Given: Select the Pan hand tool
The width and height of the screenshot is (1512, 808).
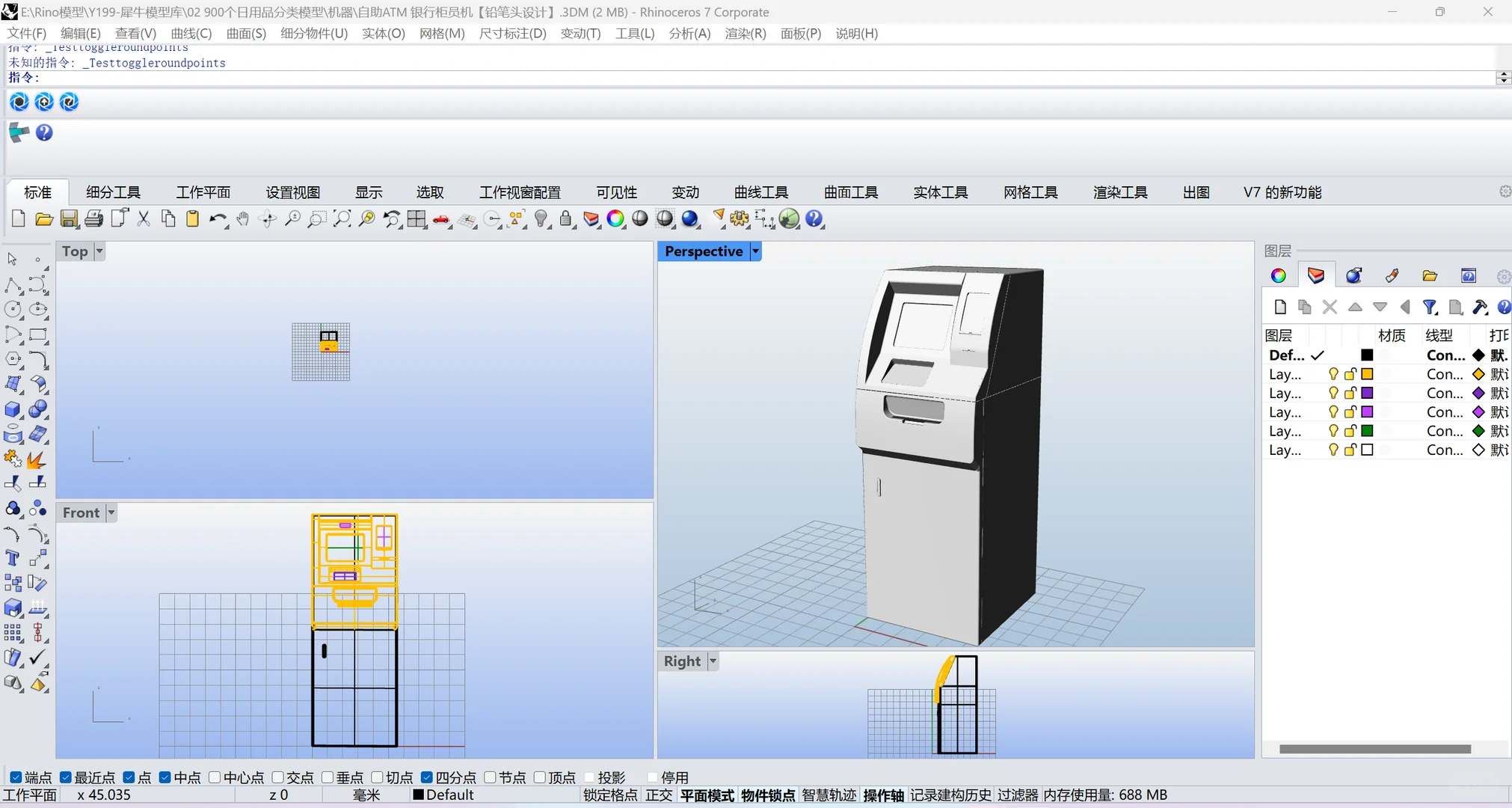Looking at the screenshot, I should pos(242,218).
